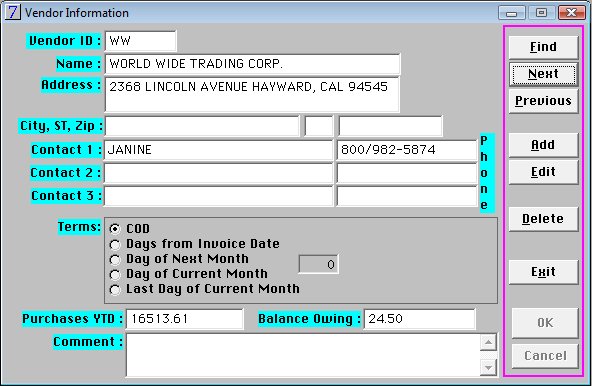The width and height of the screenshot is (592, 386).
Task: Click the Address field
Action: 252,94
